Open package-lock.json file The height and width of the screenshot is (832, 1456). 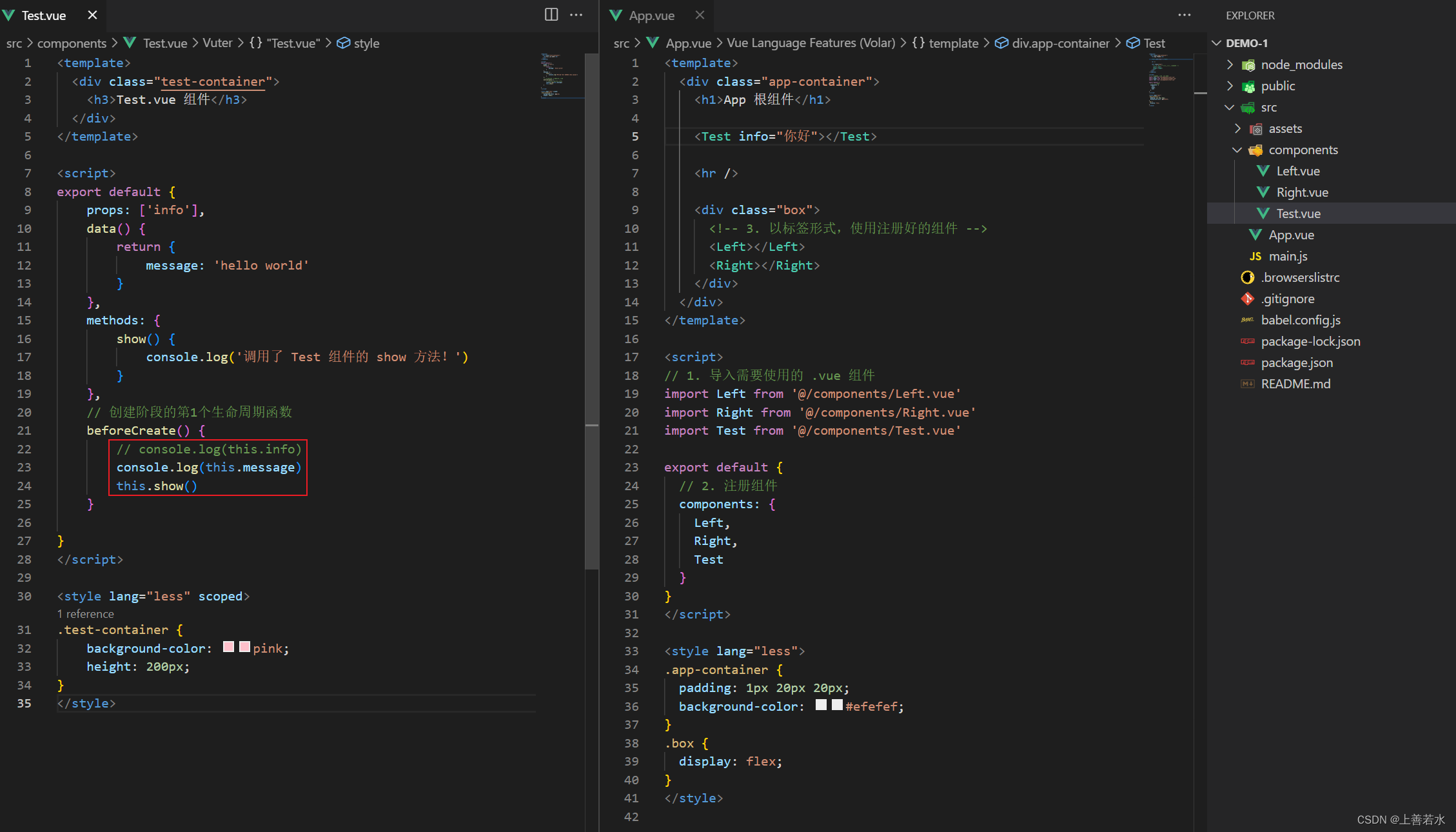point(1310,341)
